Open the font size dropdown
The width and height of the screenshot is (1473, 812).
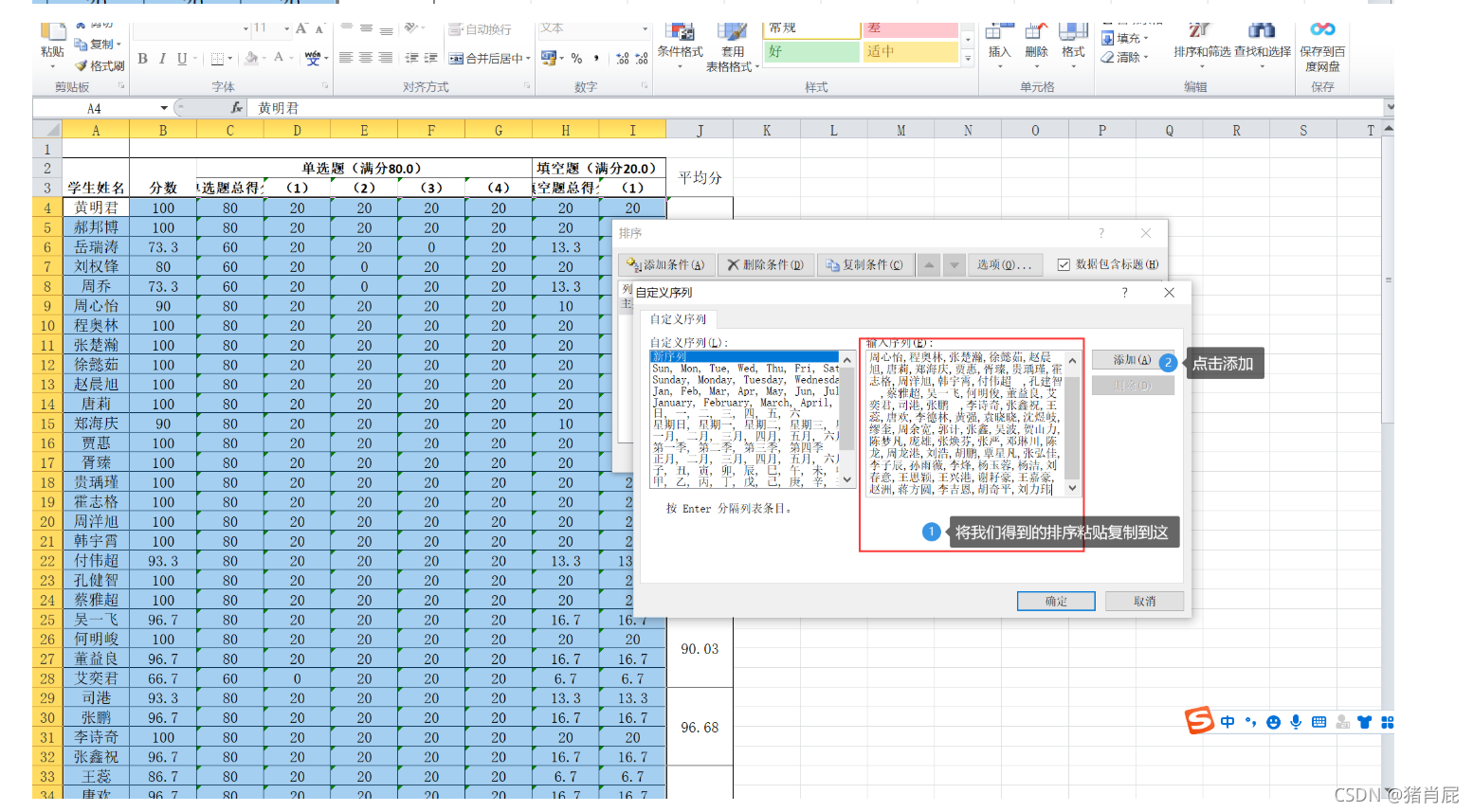tap(287, 28)
